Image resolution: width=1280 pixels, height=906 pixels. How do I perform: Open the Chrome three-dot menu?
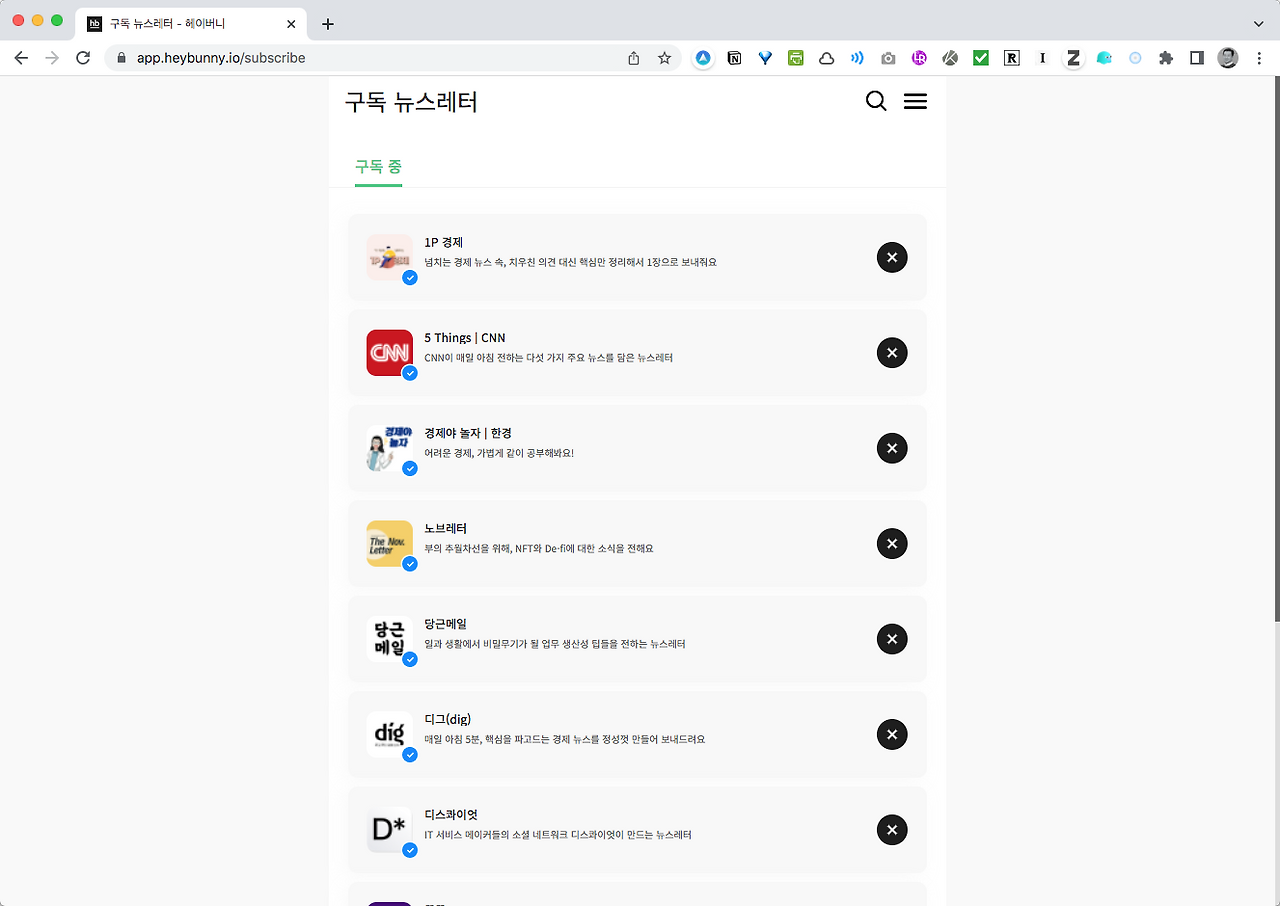pyautogui.click(x=1259, y=58)
